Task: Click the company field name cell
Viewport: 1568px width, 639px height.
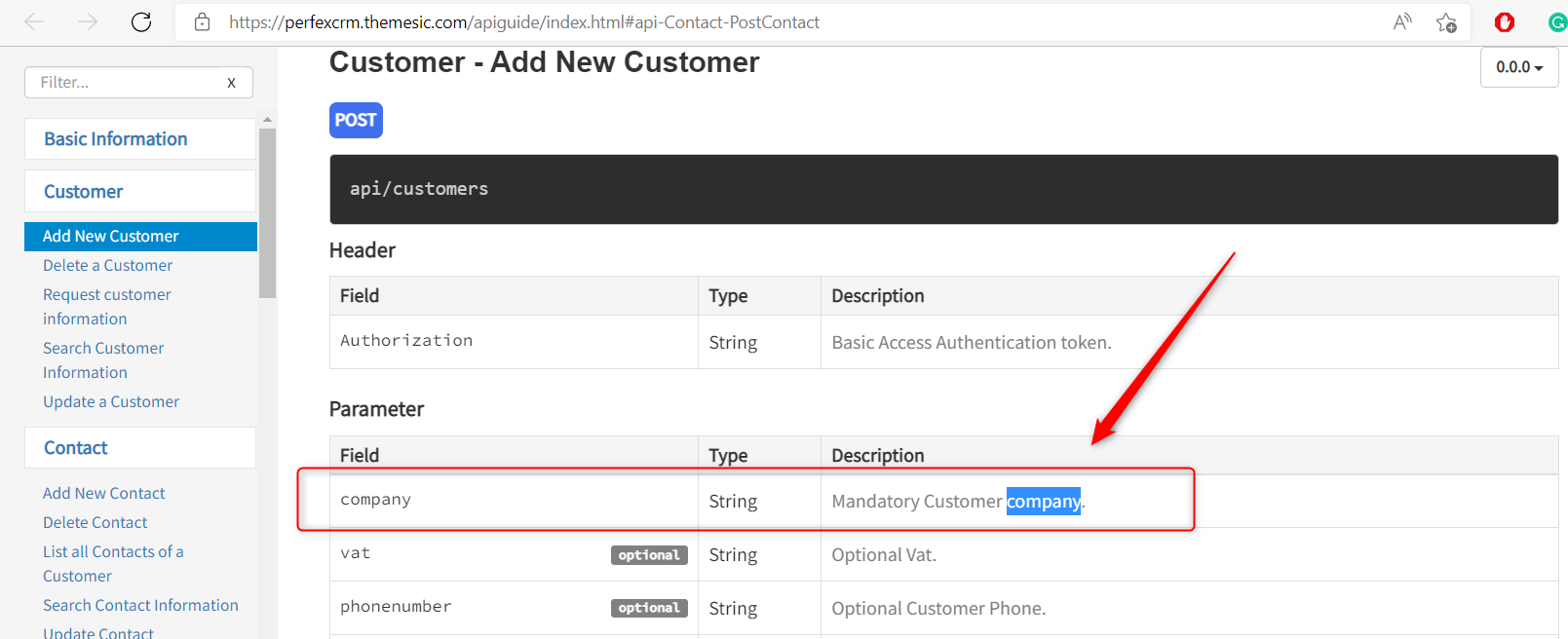Action: point(514,501)
